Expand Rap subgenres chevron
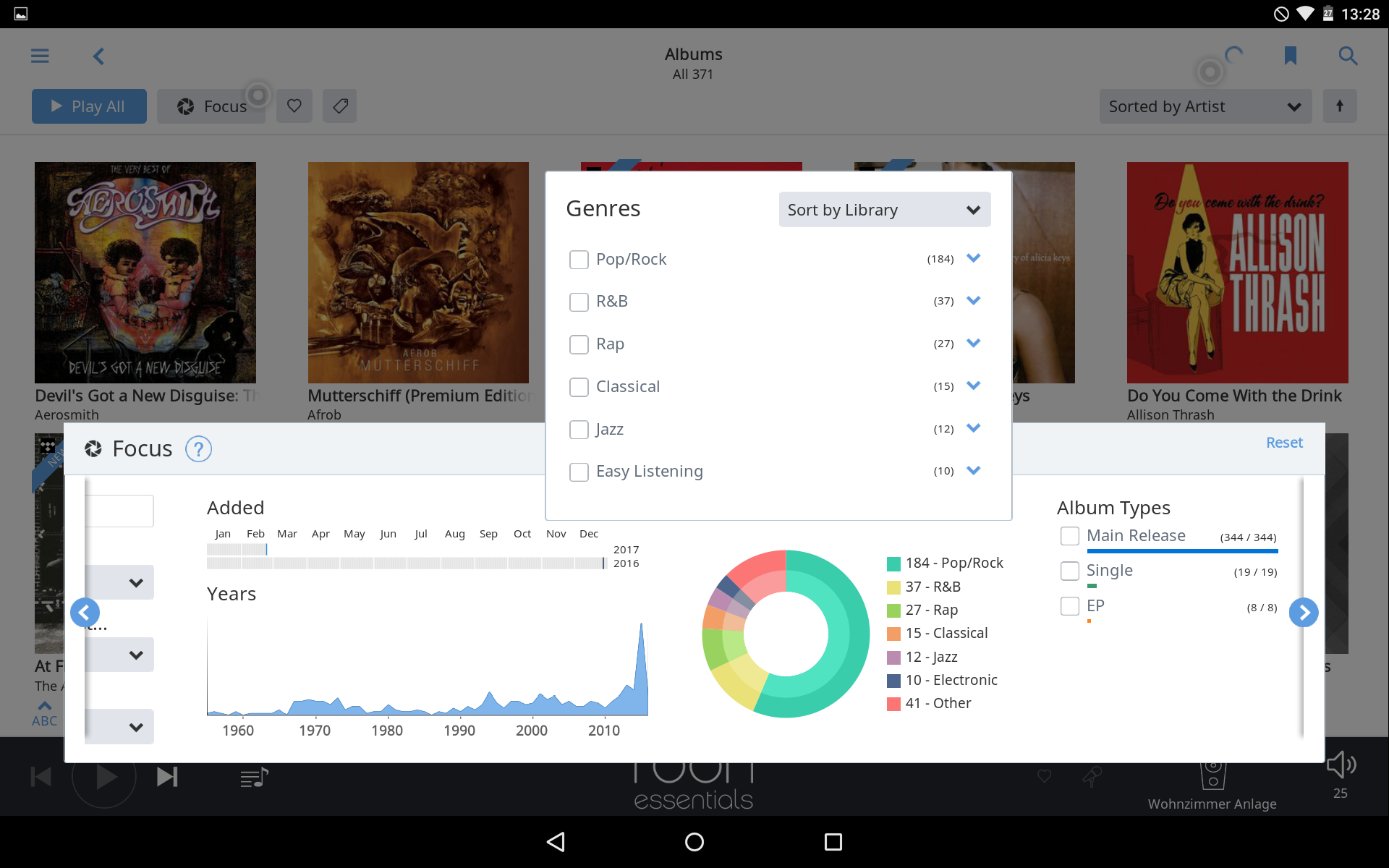 (x=974, y=343)
